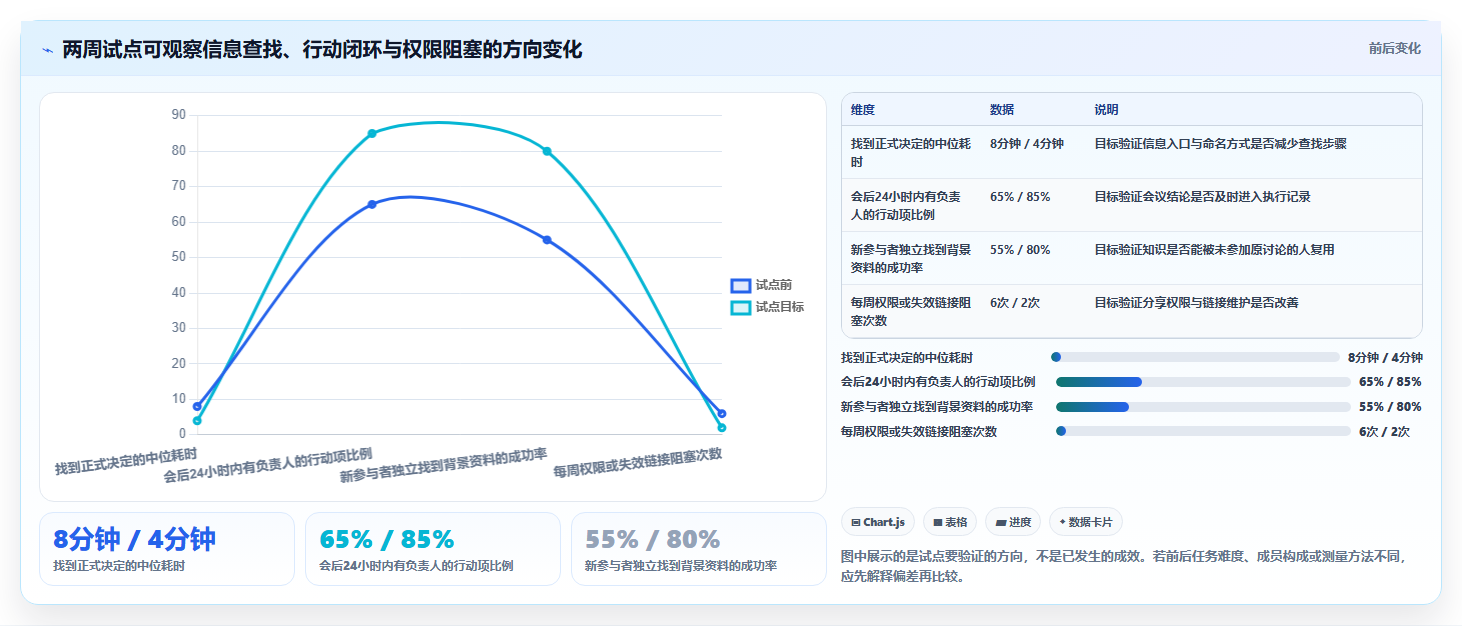Click x-axis label 新参与者独立找到背景资料的成功率
Image resolution: width=1462 pixels, height=626 pixels.
(444, 465)
